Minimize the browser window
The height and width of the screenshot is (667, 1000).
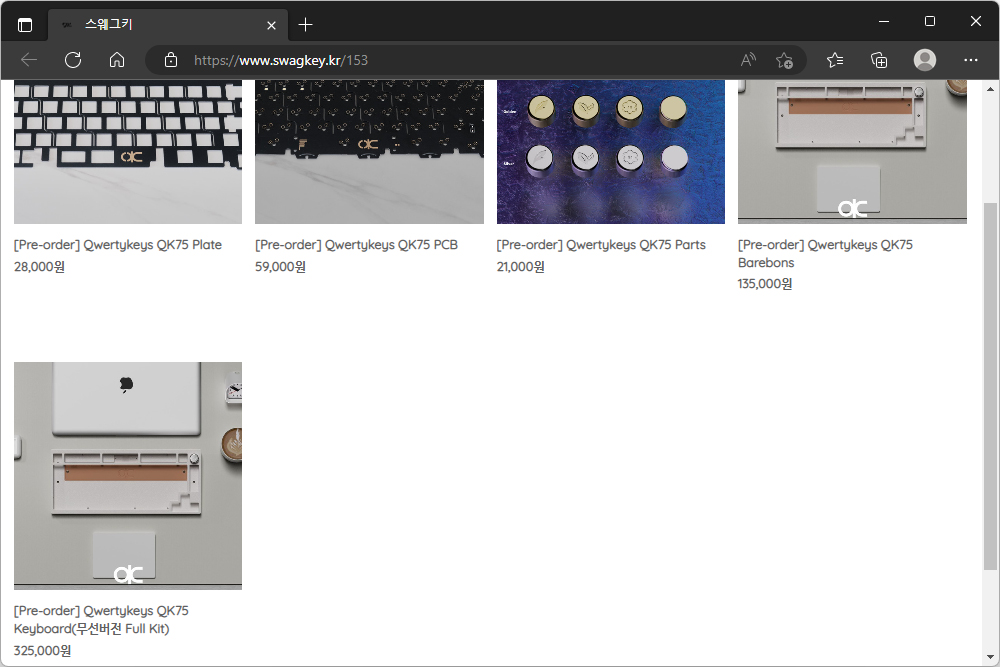point(884,21)
